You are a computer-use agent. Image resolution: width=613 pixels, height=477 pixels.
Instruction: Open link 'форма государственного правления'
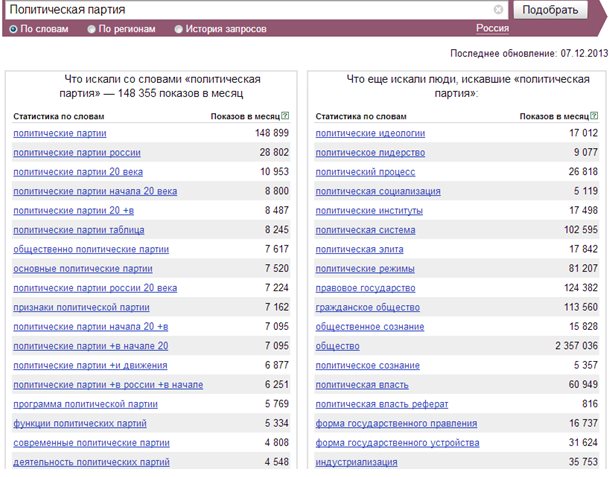[396, 423]
